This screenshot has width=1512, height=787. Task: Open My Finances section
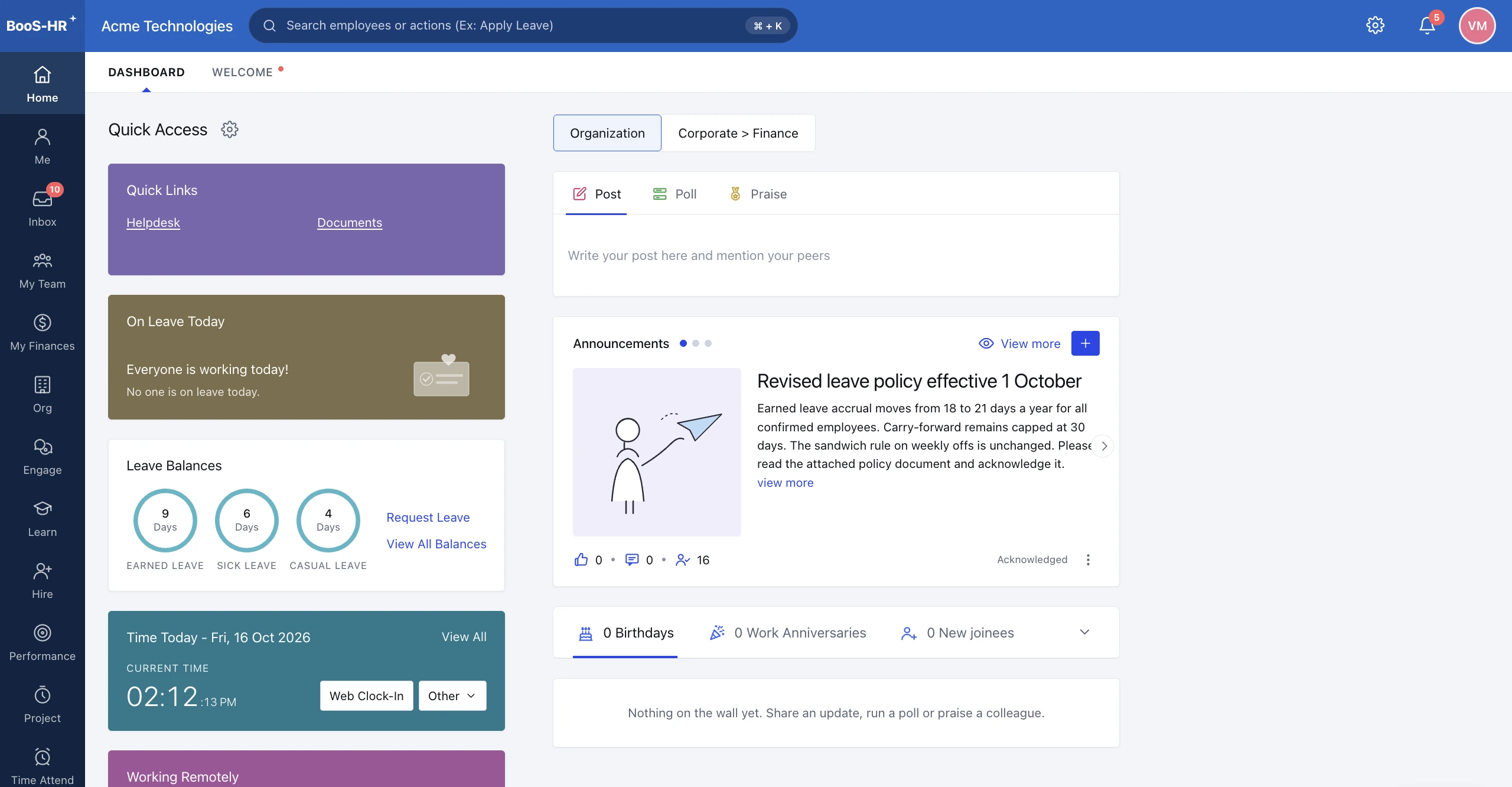click(x=43, y=332)
